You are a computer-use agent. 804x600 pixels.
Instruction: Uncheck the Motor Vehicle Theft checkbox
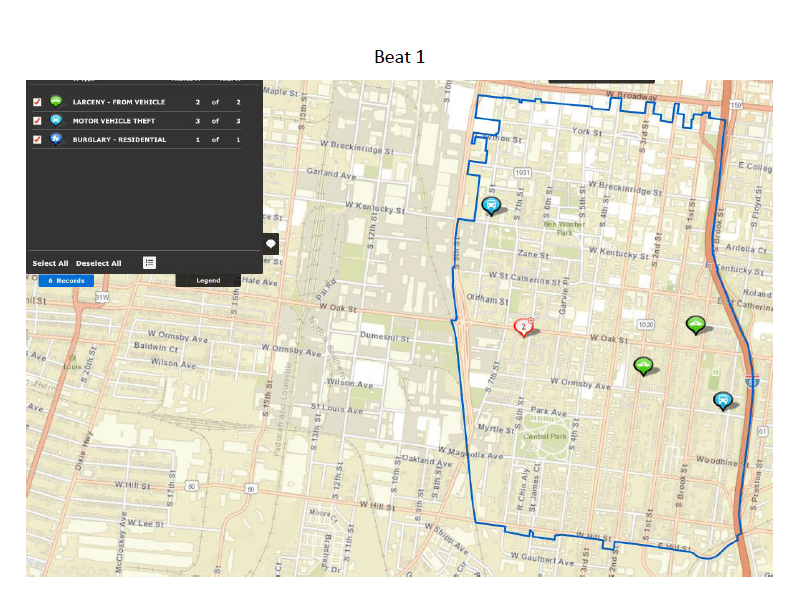[37, 121]
